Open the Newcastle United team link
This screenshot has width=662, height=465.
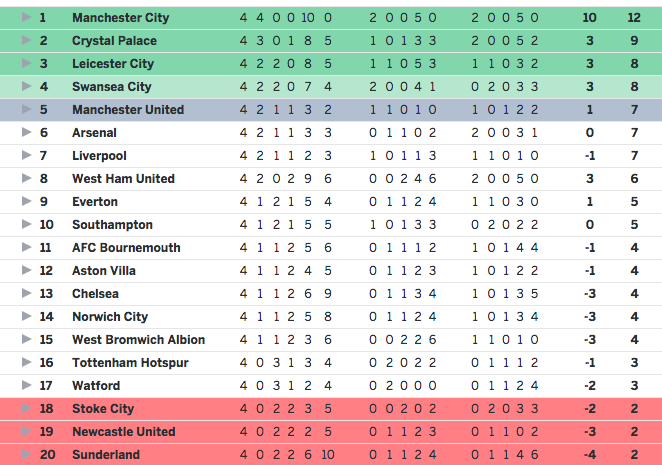point(124,432)
